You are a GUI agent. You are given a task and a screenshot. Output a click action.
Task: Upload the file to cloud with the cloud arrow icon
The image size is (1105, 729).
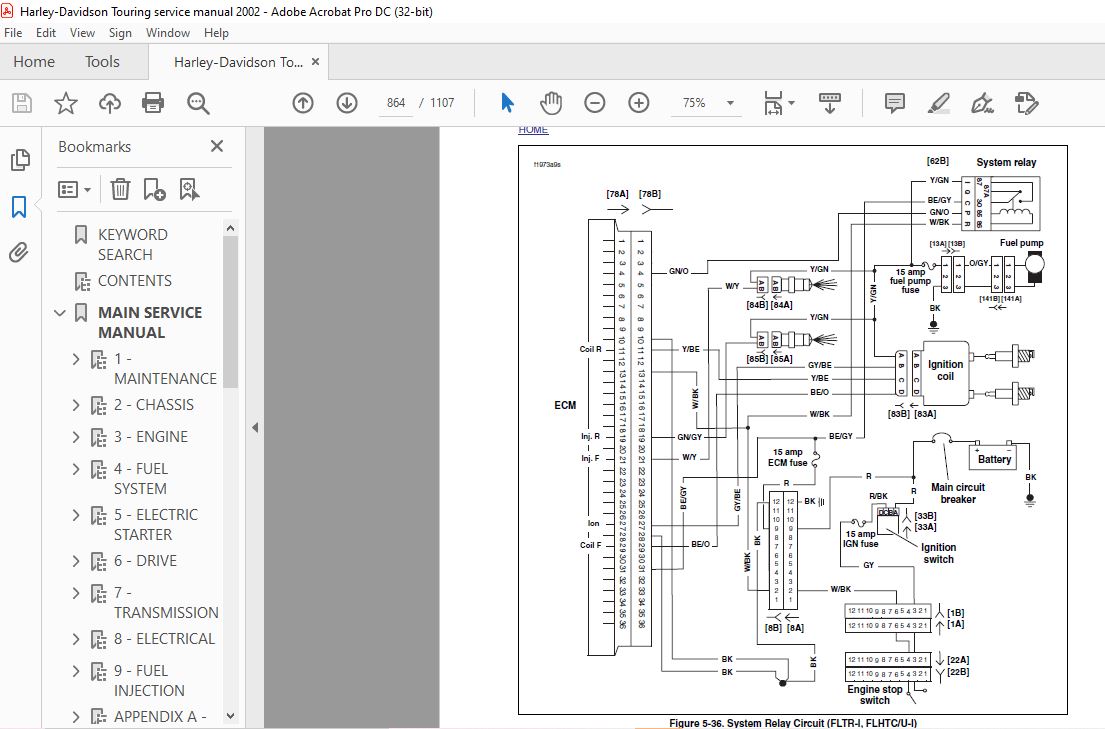[x=109, y=103]
